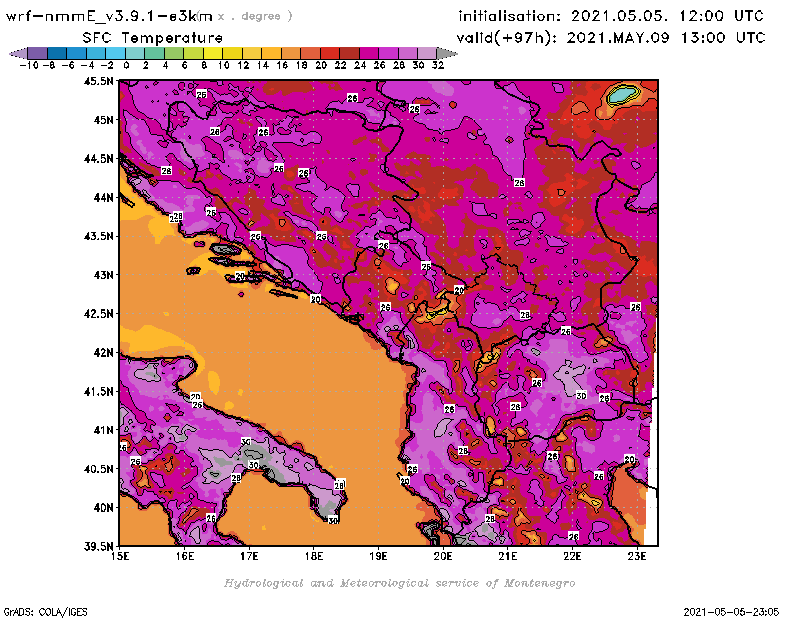Click the '45.5N' latitude label
Viewport: 800px width, 618px height.
pyautogui.click(x=98, y=81)
